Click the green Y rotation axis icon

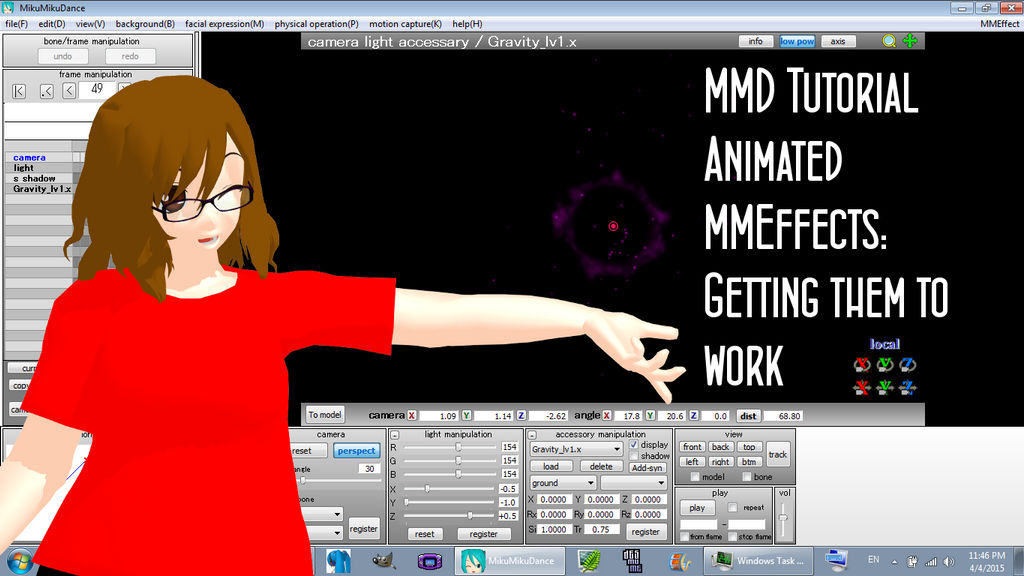click(885, 364)
